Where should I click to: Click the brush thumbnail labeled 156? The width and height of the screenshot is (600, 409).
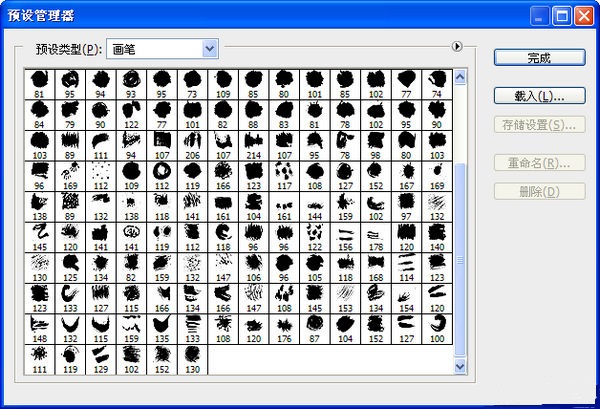point(345,237)
